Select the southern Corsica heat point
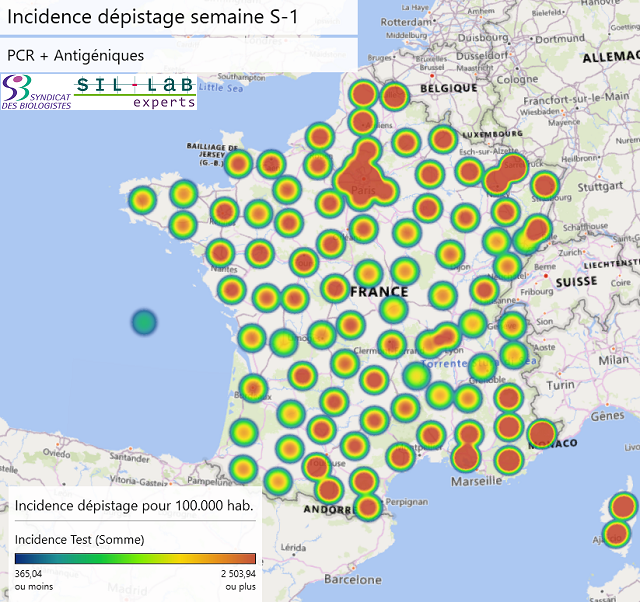Viewport: 640px width, 602px height. tap(616, 532)
